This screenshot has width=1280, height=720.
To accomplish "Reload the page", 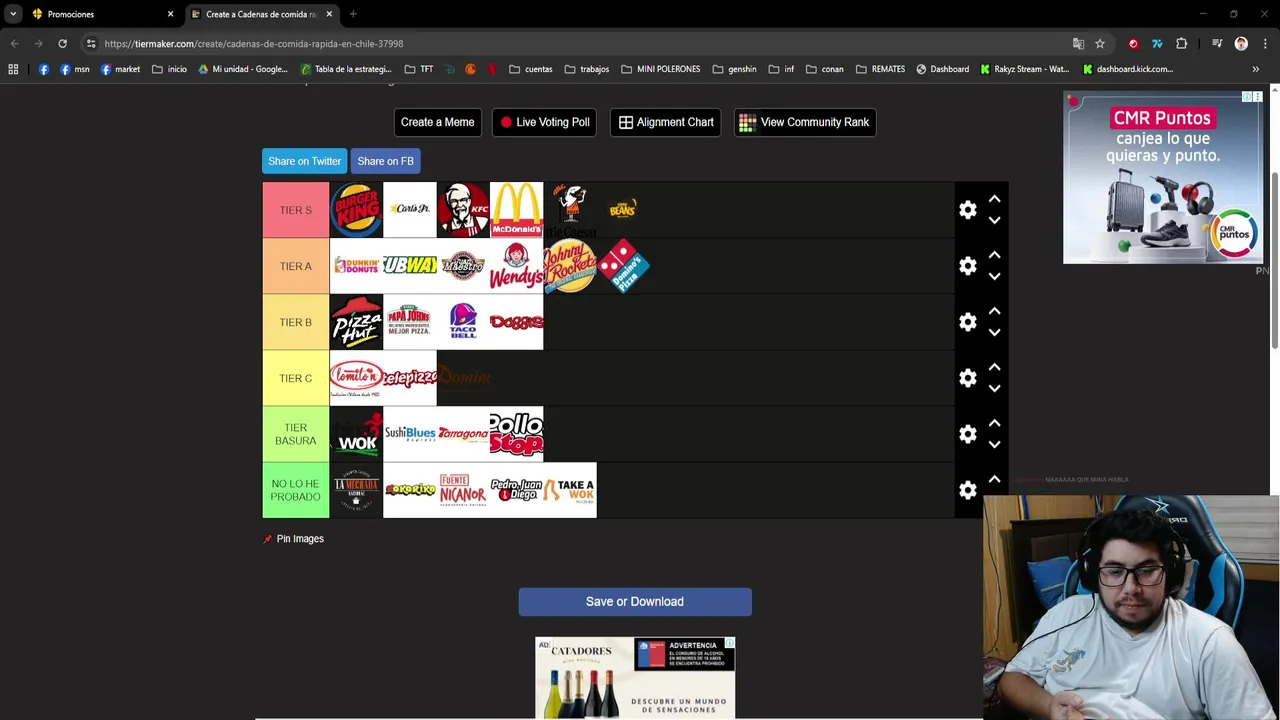I will [62, 44].
